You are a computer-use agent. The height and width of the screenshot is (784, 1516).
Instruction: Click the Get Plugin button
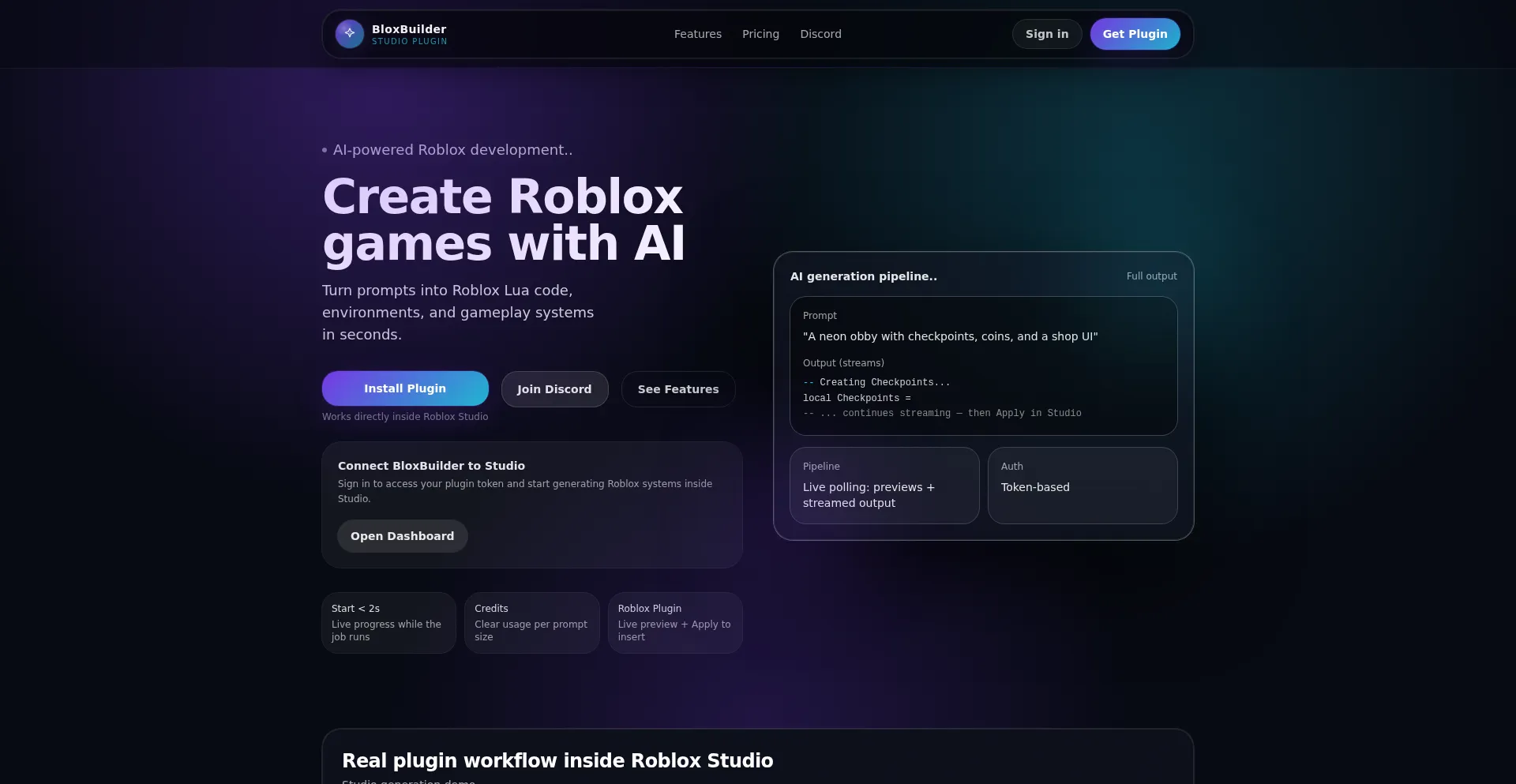tap(1135, 34)
